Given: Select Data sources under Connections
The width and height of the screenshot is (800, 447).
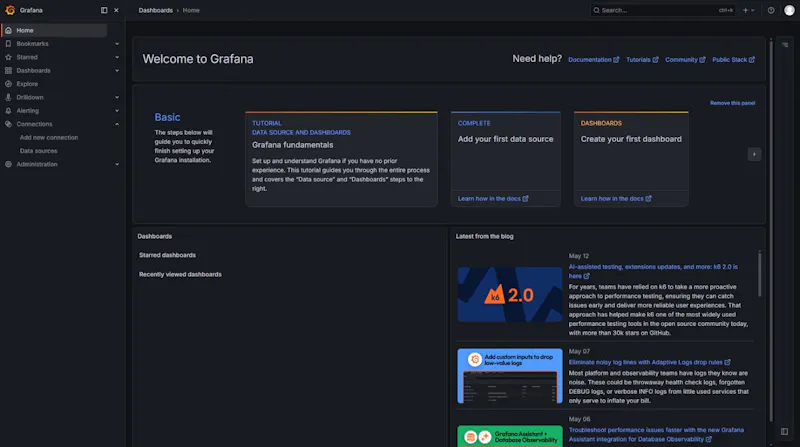Looking at the screenshot, I should [x=38, y=151].
